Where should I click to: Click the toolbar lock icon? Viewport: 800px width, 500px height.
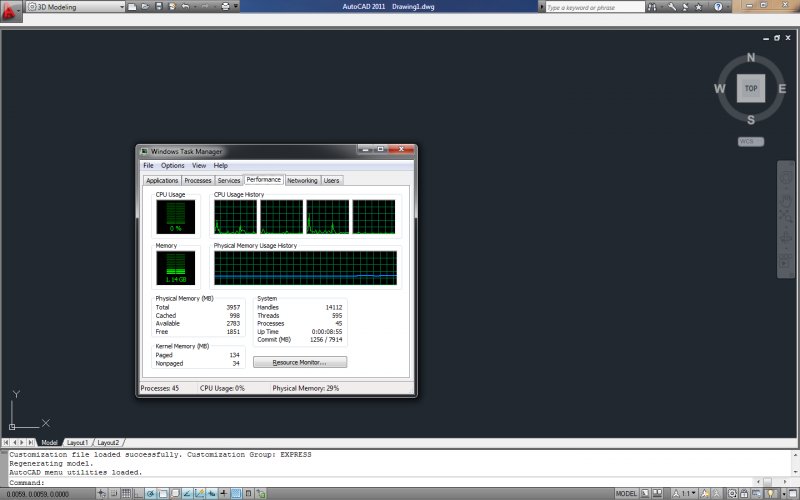(x=744, y=493)
